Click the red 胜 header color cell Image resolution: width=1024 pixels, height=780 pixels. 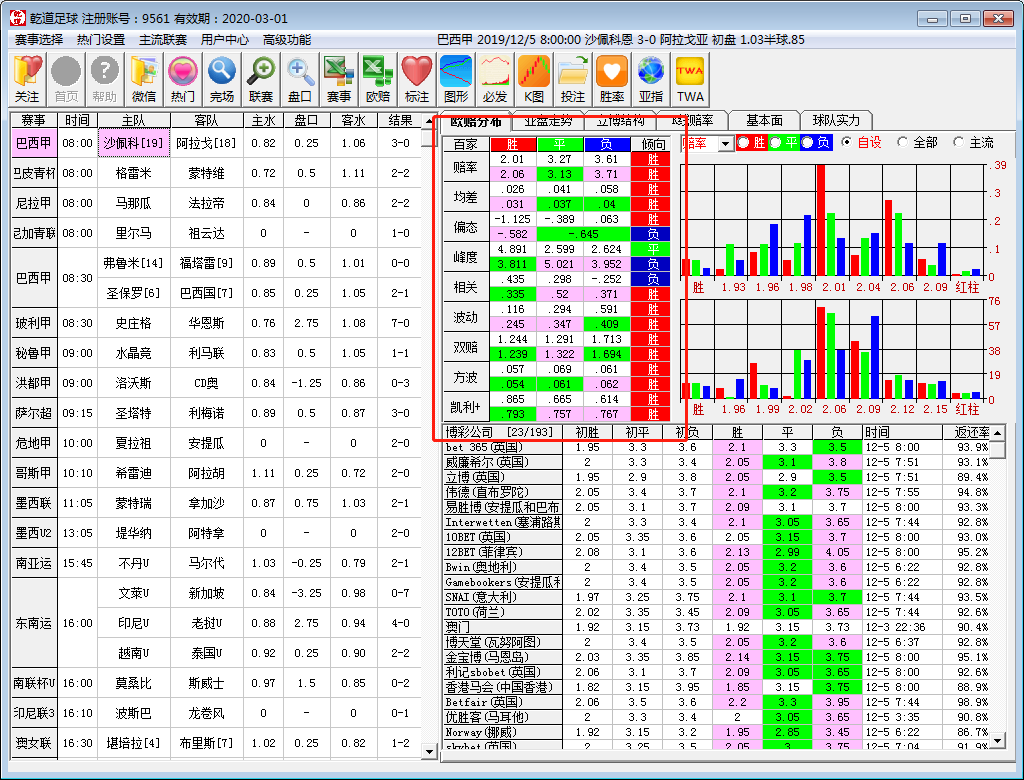pyautogui.click(x=513, y=144)
